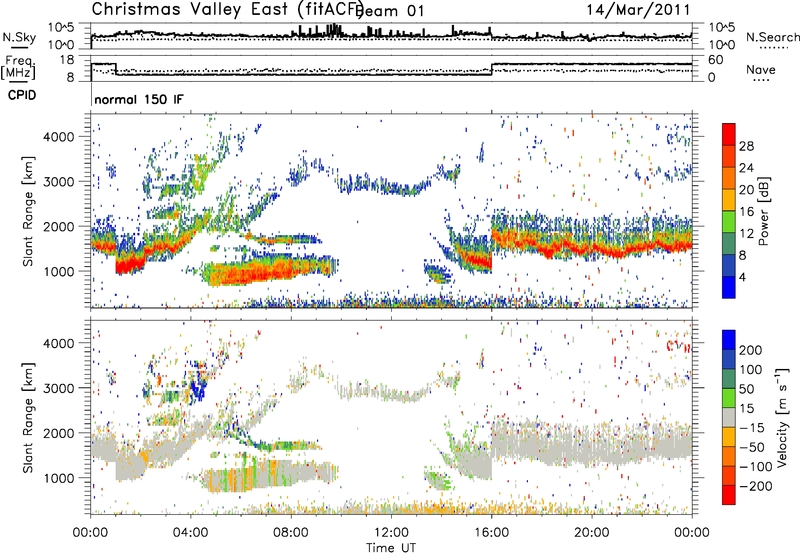Click the "2000" tick on the power panel
Viewport: 800px width, 554px height.
(58, 226)
